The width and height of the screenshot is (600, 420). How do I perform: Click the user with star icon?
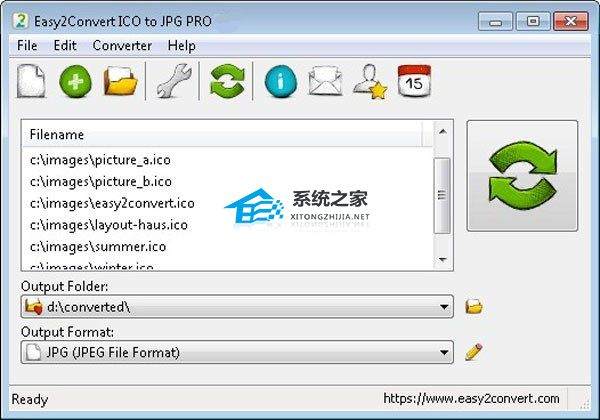coord(370,81)
